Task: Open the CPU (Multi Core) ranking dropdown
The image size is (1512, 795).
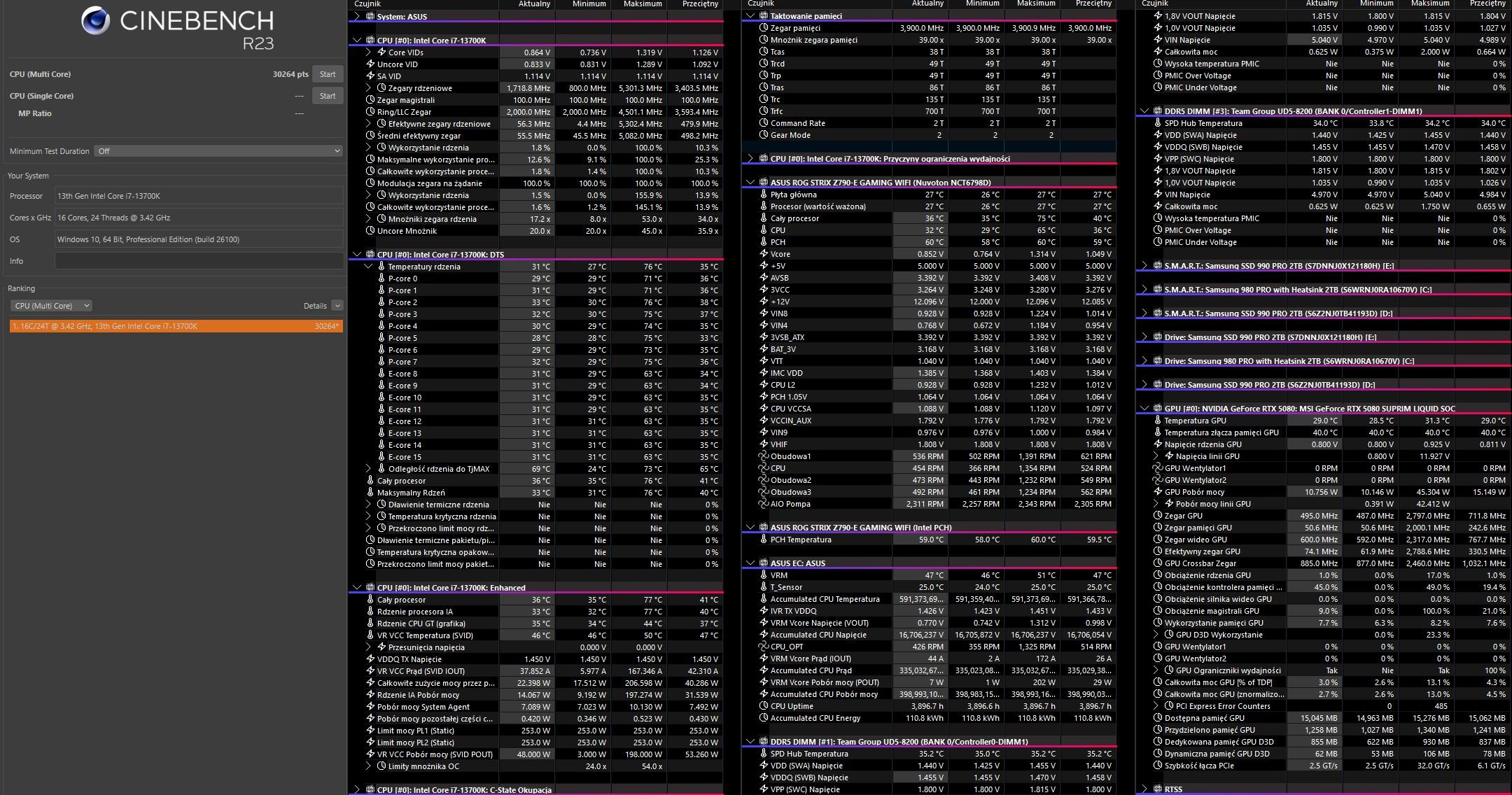Action: coord(51,306)
